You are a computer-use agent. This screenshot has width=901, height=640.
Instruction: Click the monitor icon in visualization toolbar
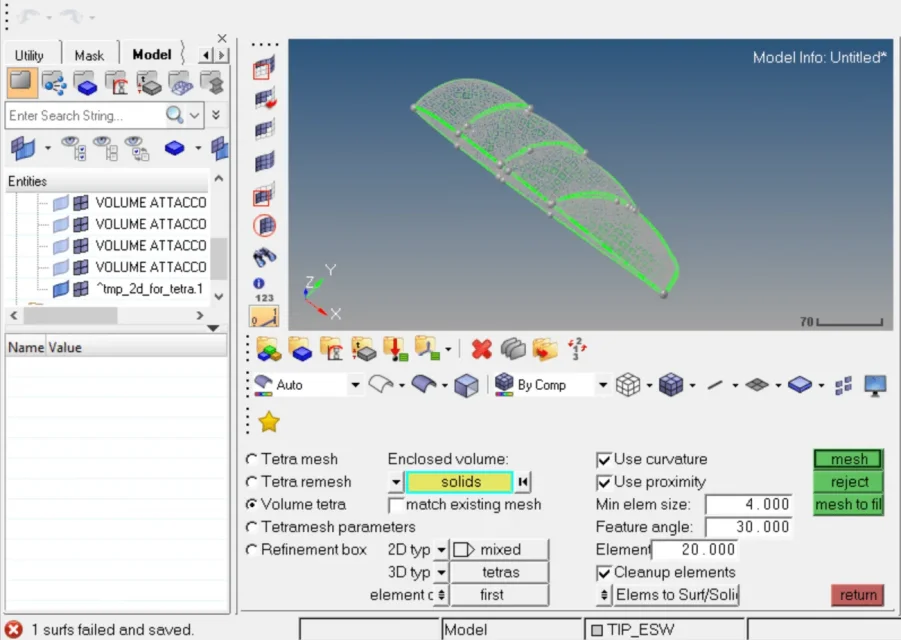point(875,385)
